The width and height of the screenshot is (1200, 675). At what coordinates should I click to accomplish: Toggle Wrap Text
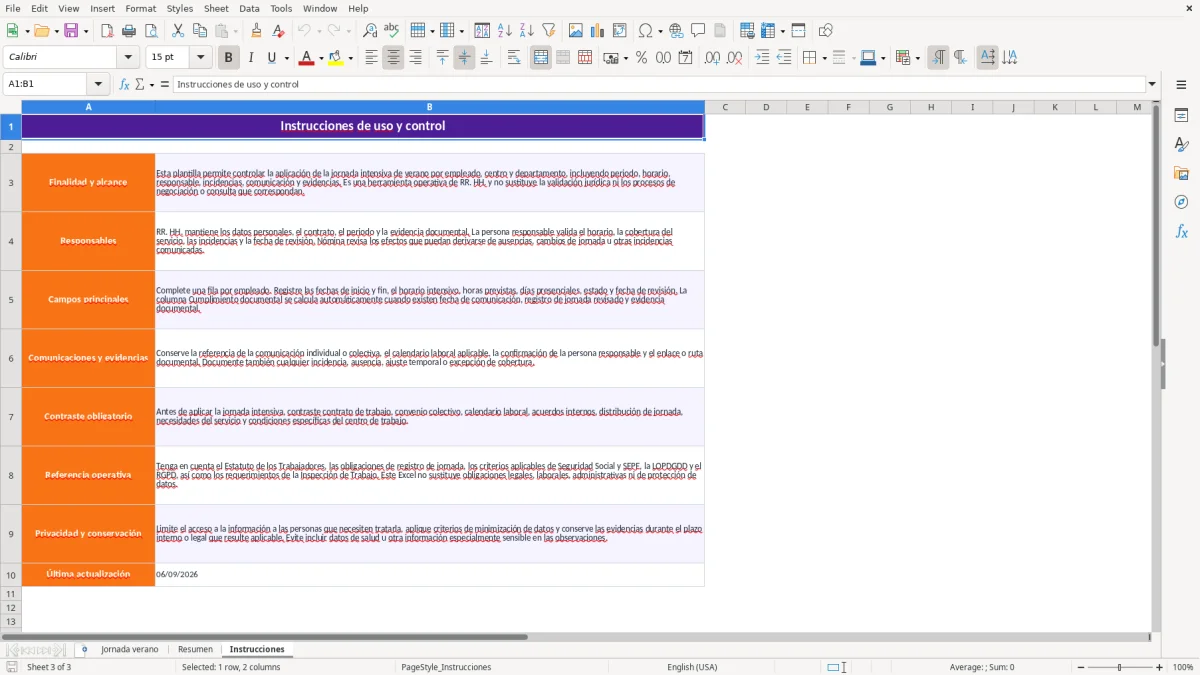point(514,58)
